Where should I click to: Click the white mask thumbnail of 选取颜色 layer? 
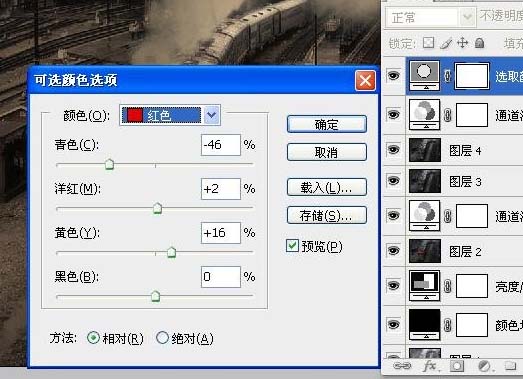pos(472,76)
